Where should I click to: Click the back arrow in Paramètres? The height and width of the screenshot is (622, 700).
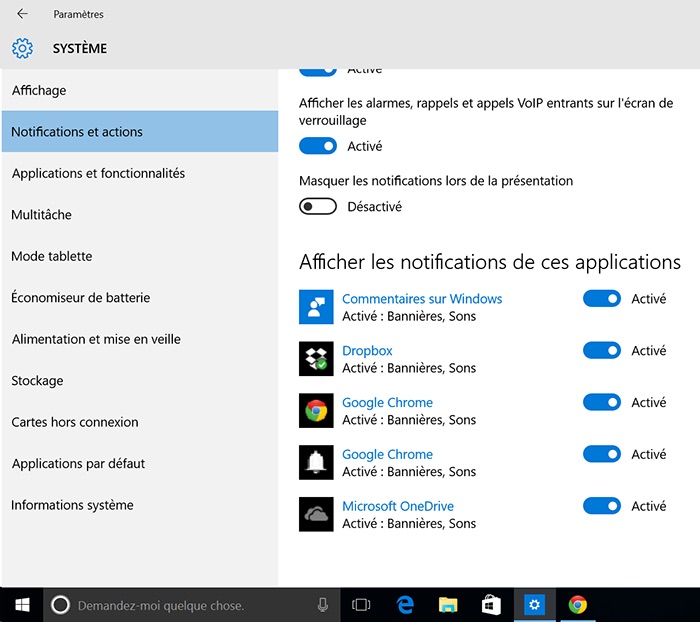(x=22, y=14)
